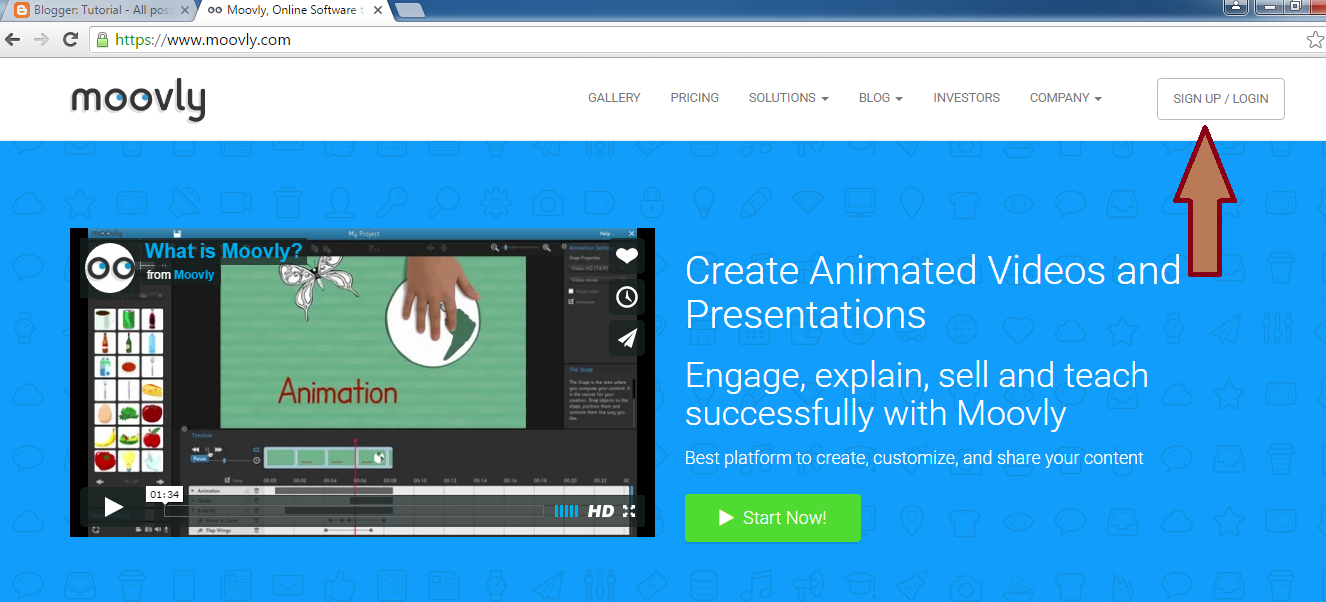Go back with the browser back arrow
Viewport: 1326px width, 602px height.
(x=12, y=40)
